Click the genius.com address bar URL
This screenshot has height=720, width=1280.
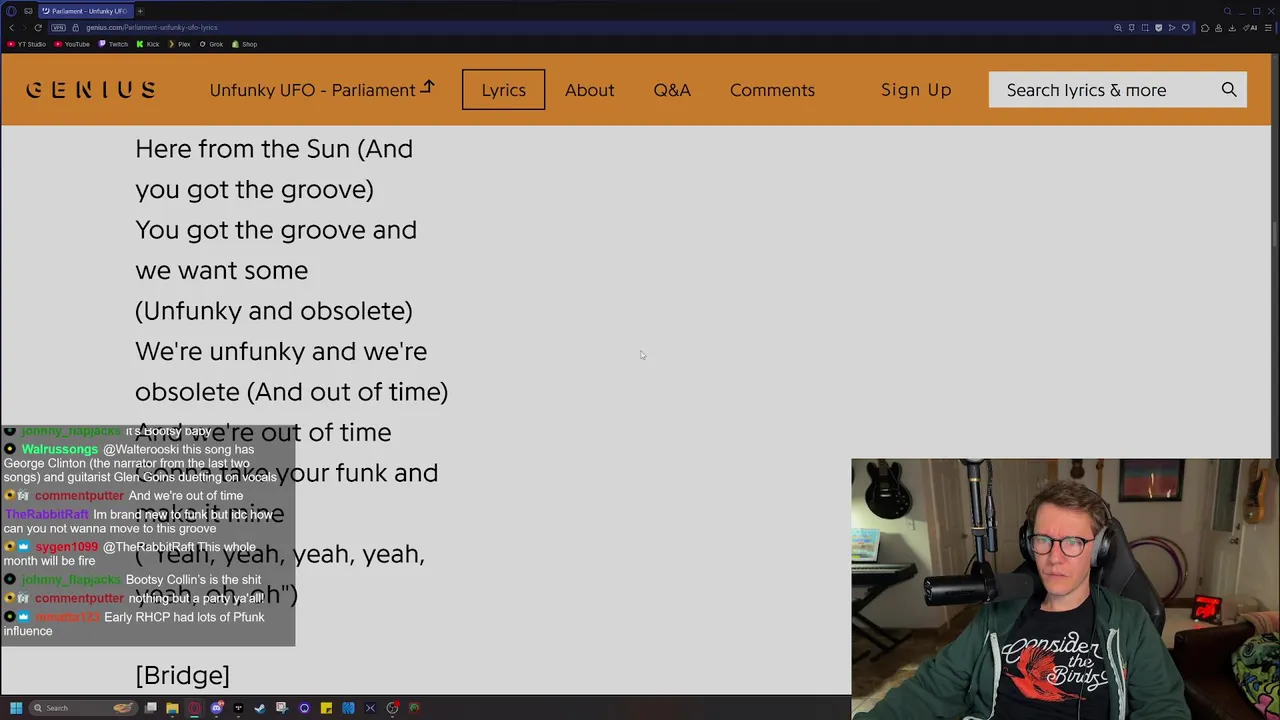pyautogui.click(x=152, y=28)
